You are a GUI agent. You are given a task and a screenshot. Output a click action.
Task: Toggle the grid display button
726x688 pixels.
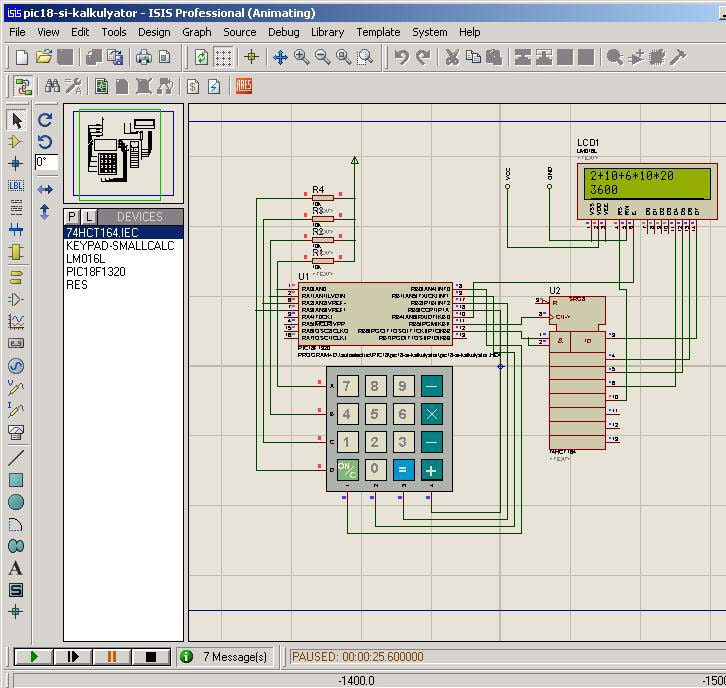[223, 57]
